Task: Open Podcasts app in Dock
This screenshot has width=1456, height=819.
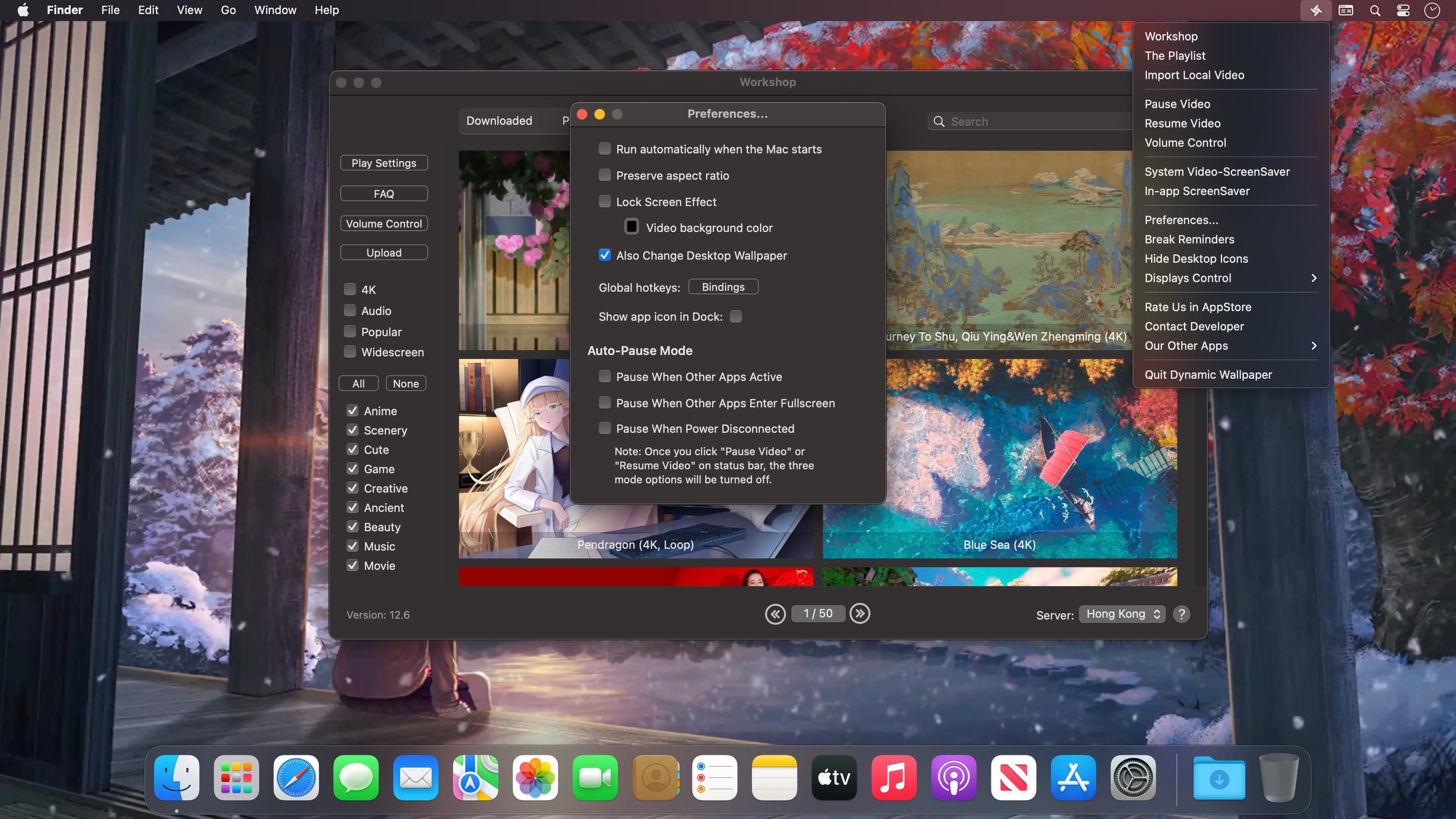Action: click(954, 778)
